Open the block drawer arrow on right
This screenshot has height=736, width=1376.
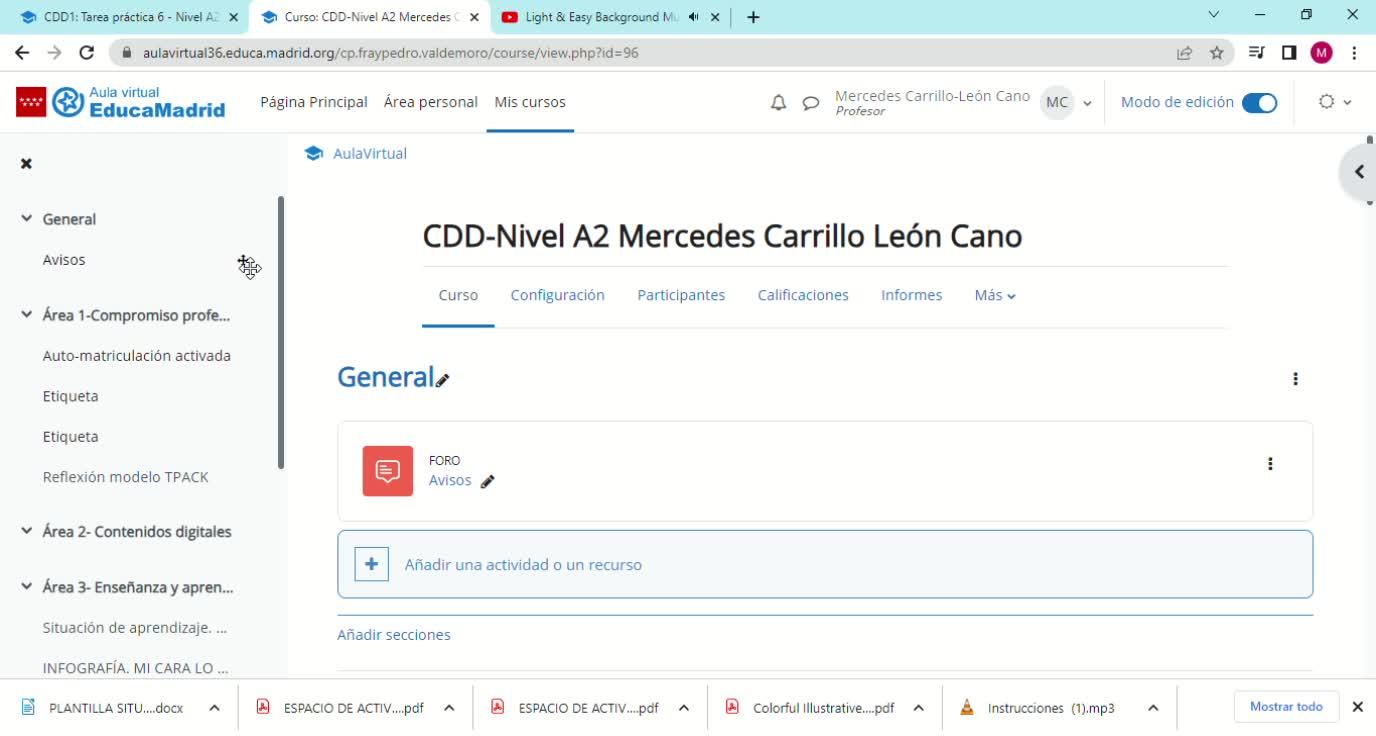1358,172
